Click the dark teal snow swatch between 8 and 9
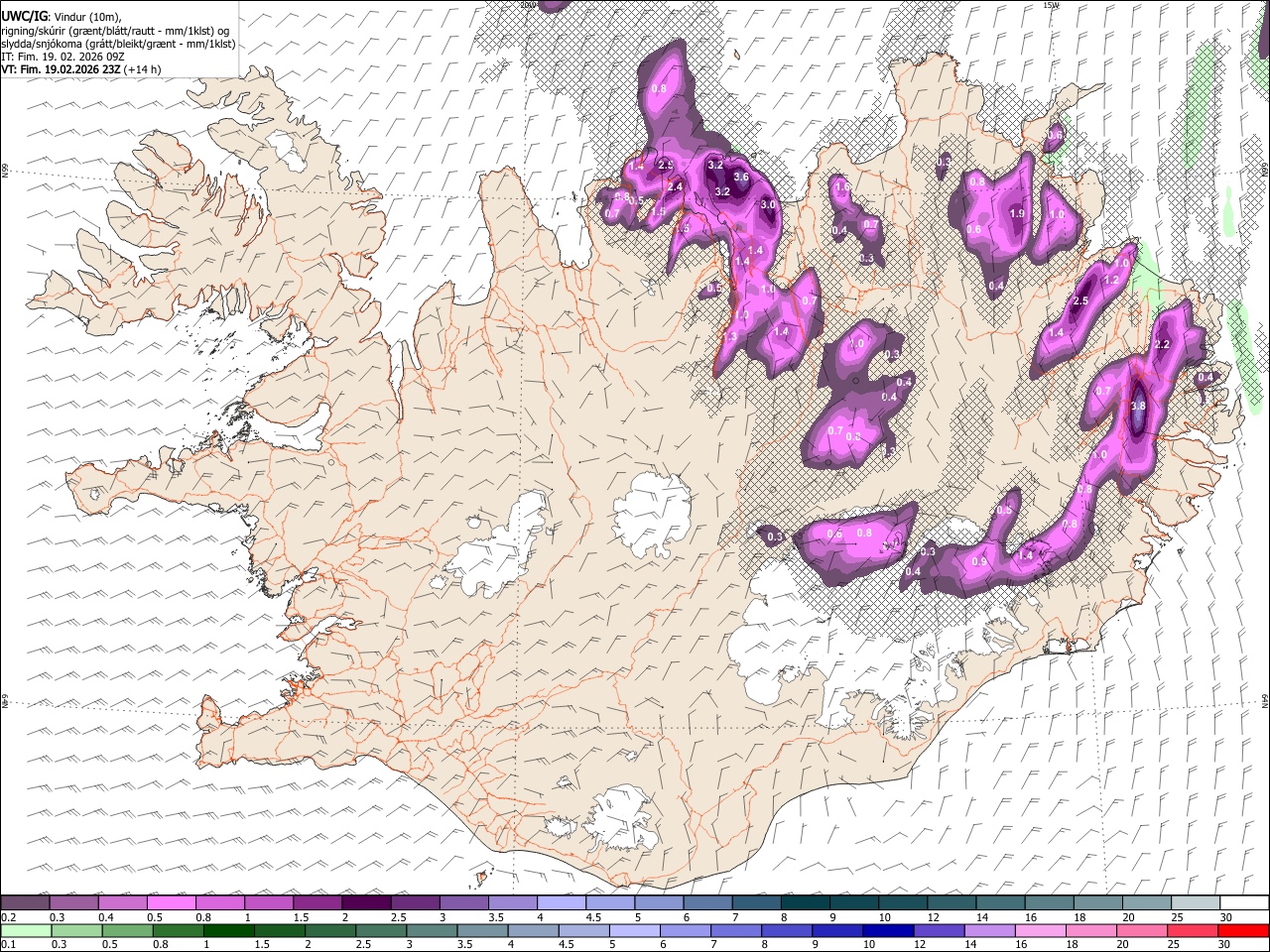Image resolution: width=1270 pixels, height=952 pixels. point(806,902)
